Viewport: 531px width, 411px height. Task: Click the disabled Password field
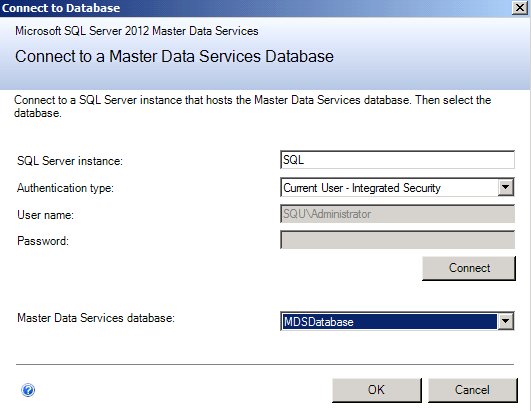coord(398,240)
